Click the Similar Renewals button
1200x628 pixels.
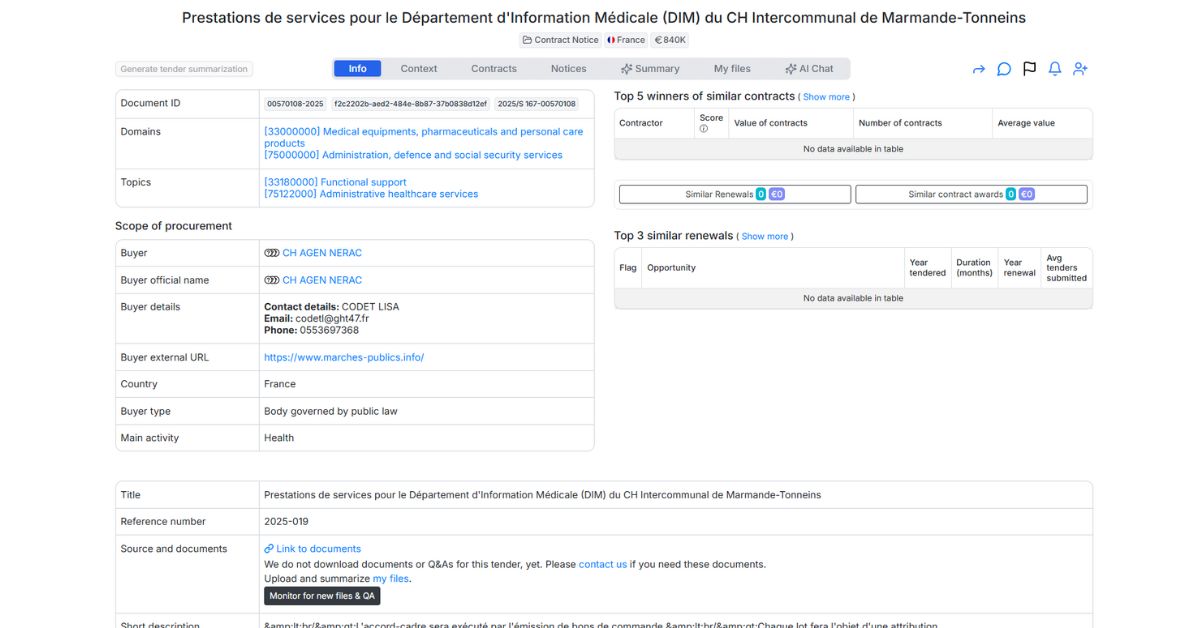point(734,194)
